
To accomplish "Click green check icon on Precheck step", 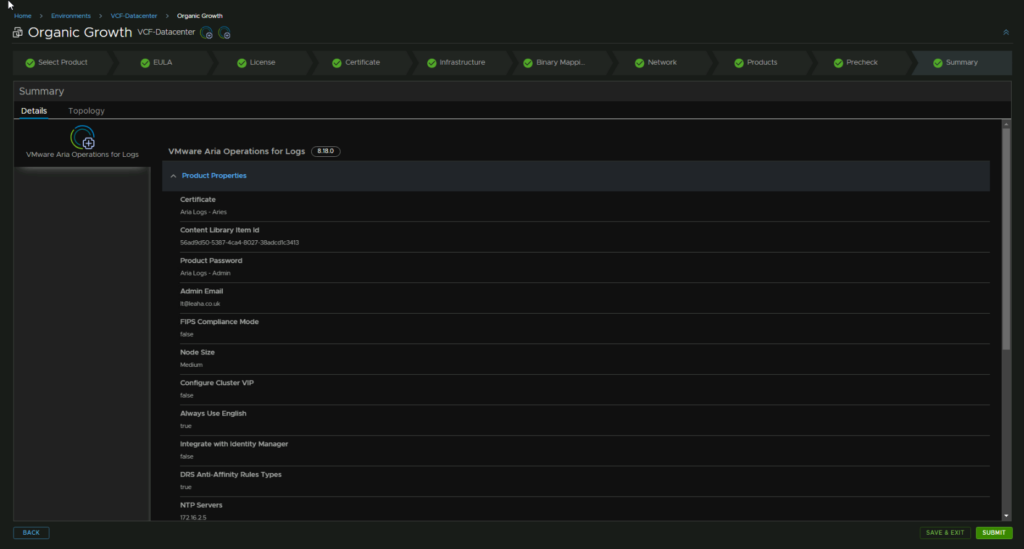I will coord(838,63).
